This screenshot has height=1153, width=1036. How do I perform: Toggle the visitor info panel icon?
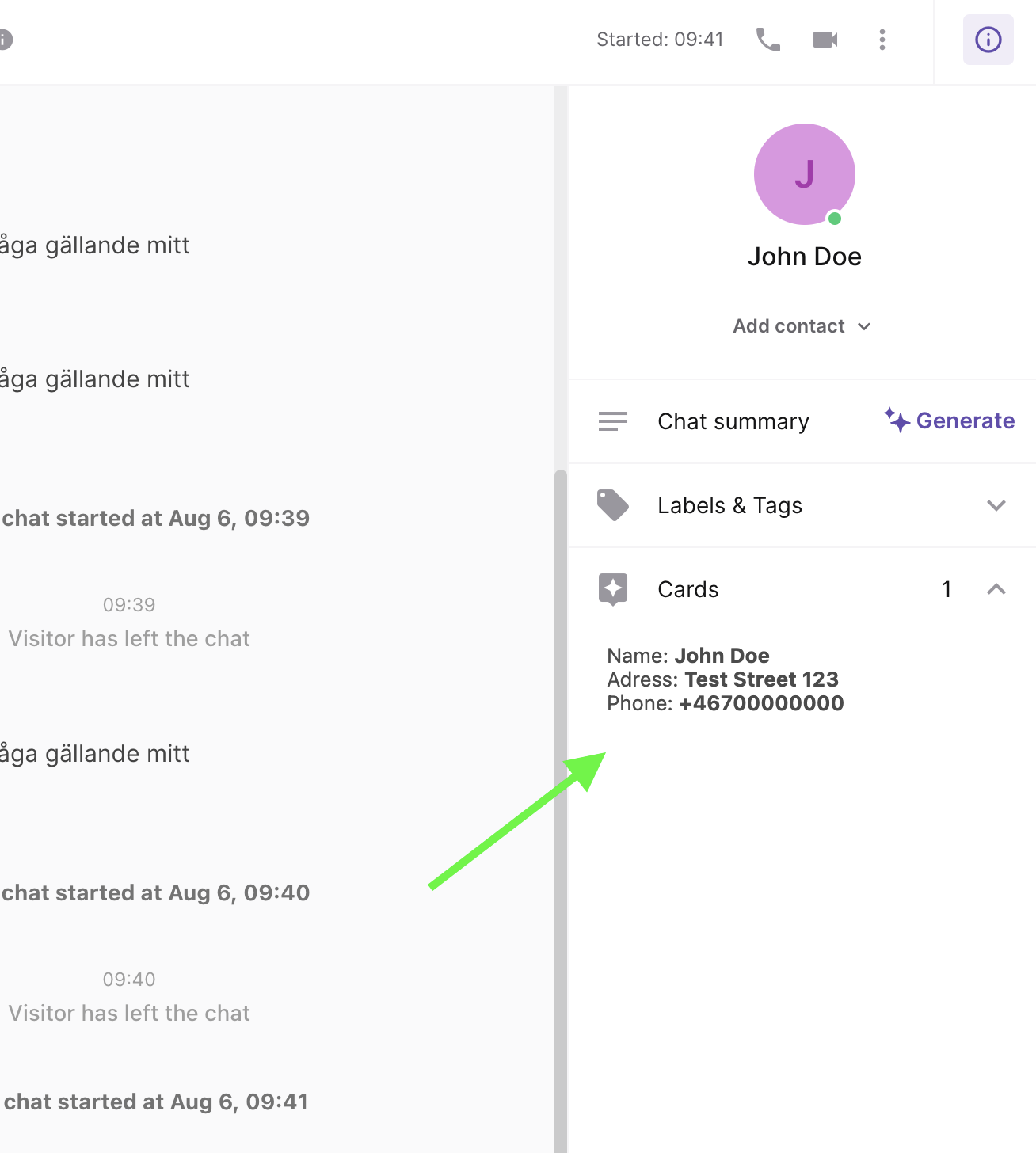(988, 40)
